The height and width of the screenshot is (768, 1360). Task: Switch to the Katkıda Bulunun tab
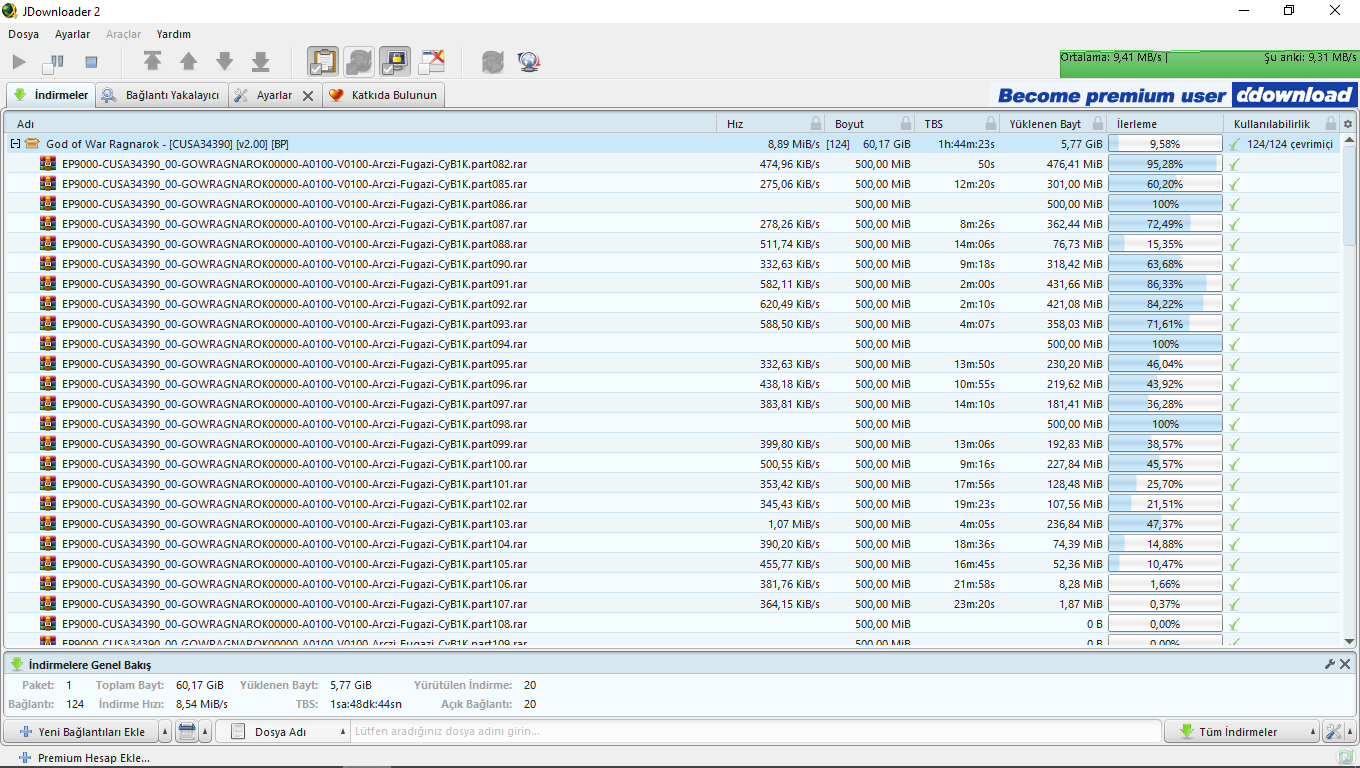click(385, 96)
